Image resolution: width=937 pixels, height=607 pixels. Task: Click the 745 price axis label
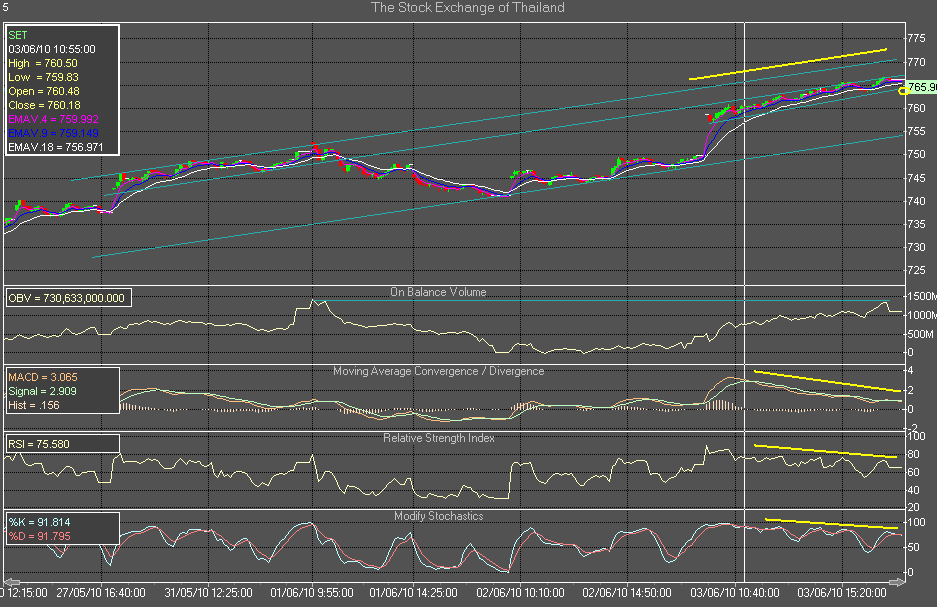pyautogui.click(x=916, y=178)
